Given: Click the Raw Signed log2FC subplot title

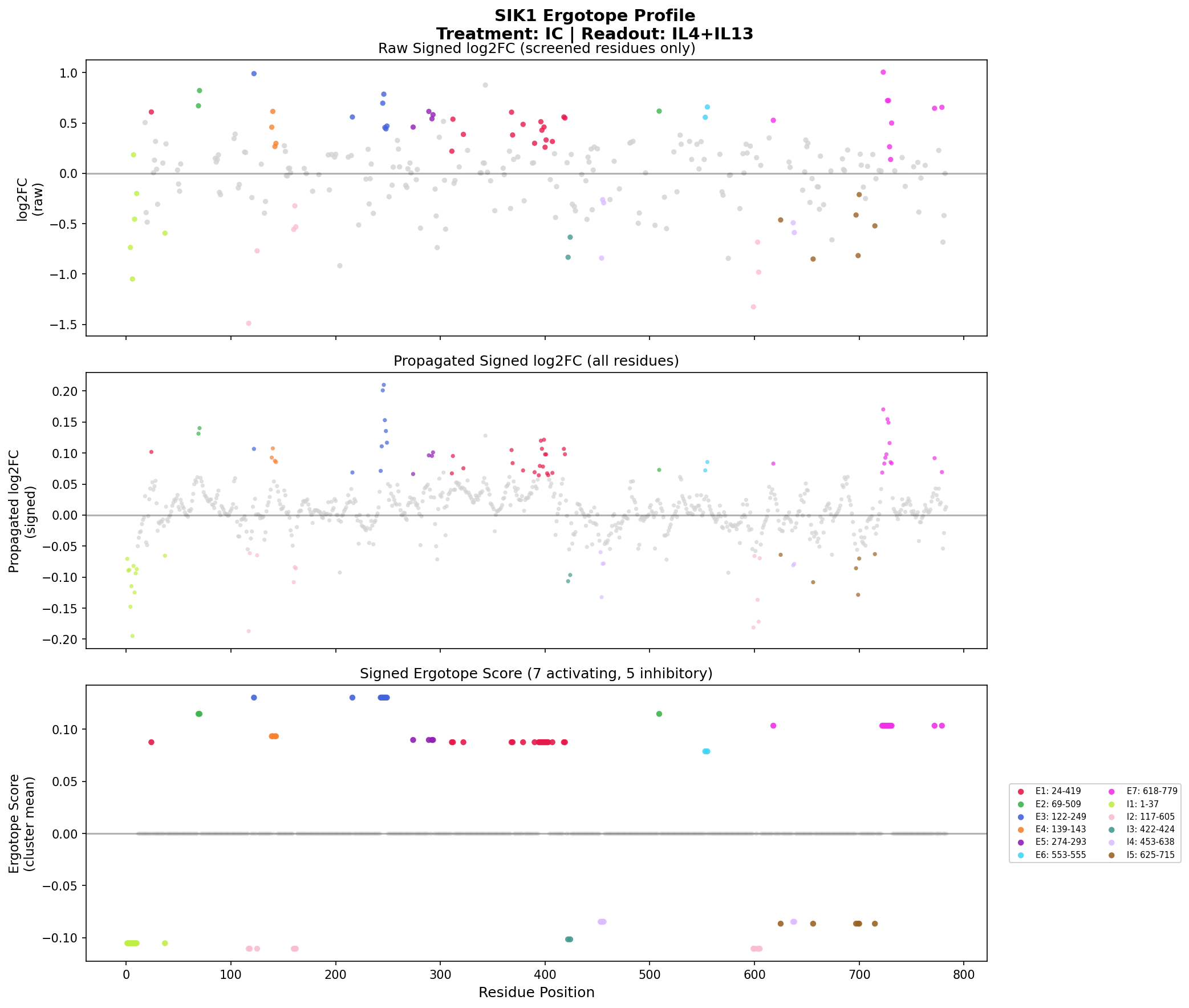Looking at the screenshot, I should click(x=536, y=48).
